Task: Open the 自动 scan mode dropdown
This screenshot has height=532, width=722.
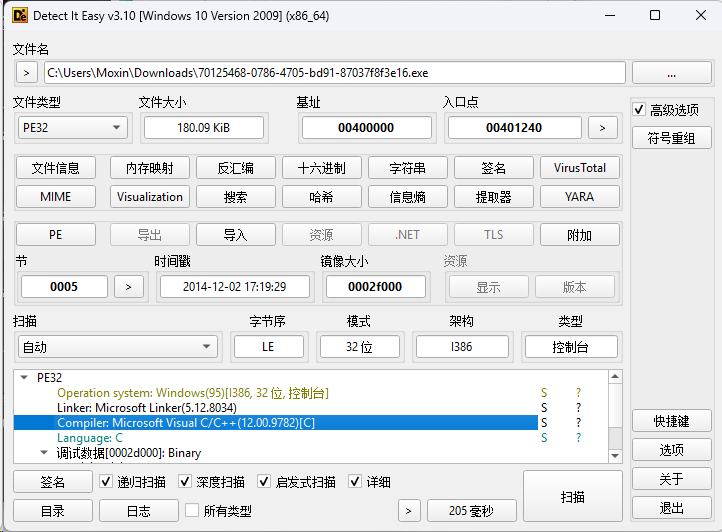Action: [116, 347]
